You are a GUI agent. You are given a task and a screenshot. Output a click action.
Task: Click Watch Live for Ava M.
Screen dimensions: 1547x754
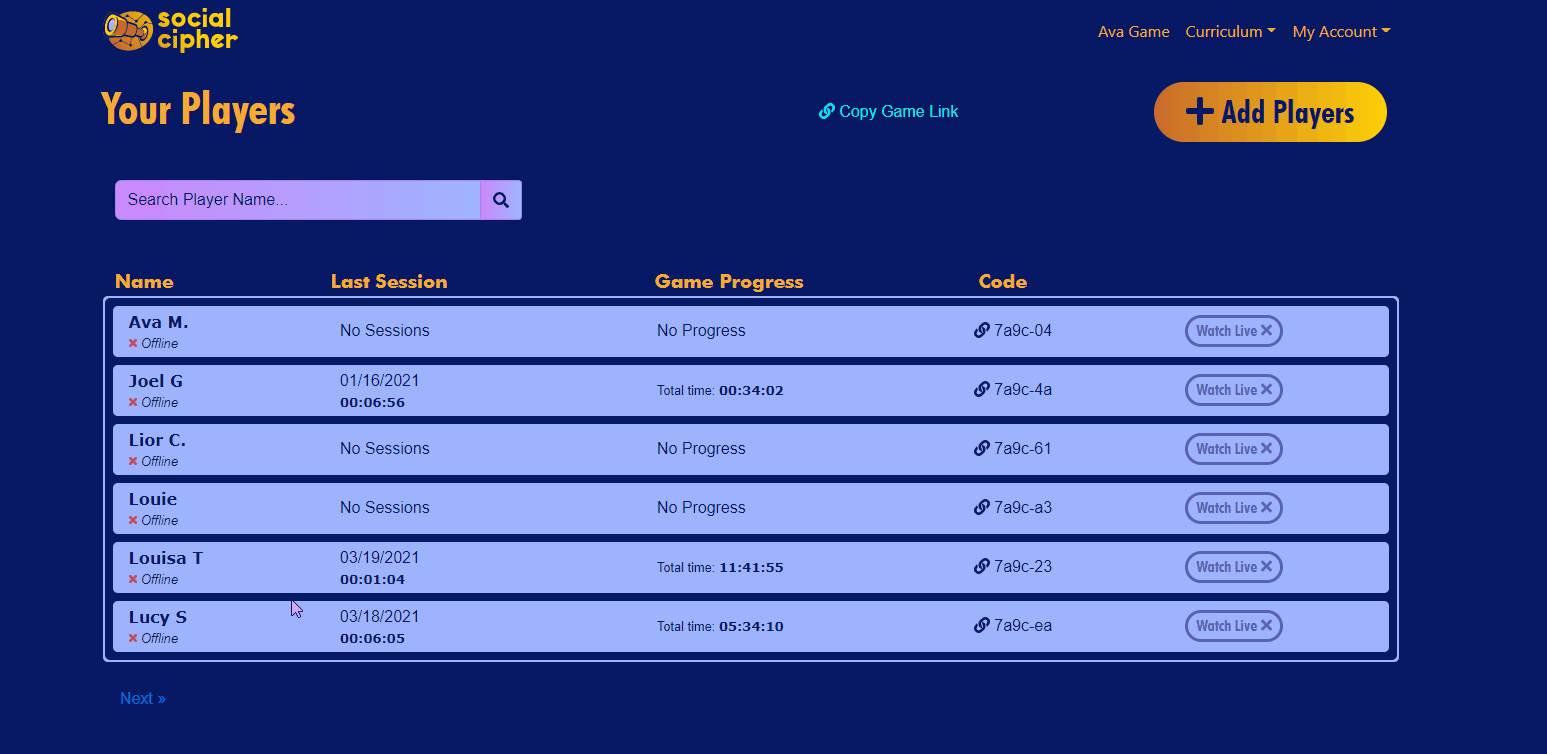pos(1234,331)
